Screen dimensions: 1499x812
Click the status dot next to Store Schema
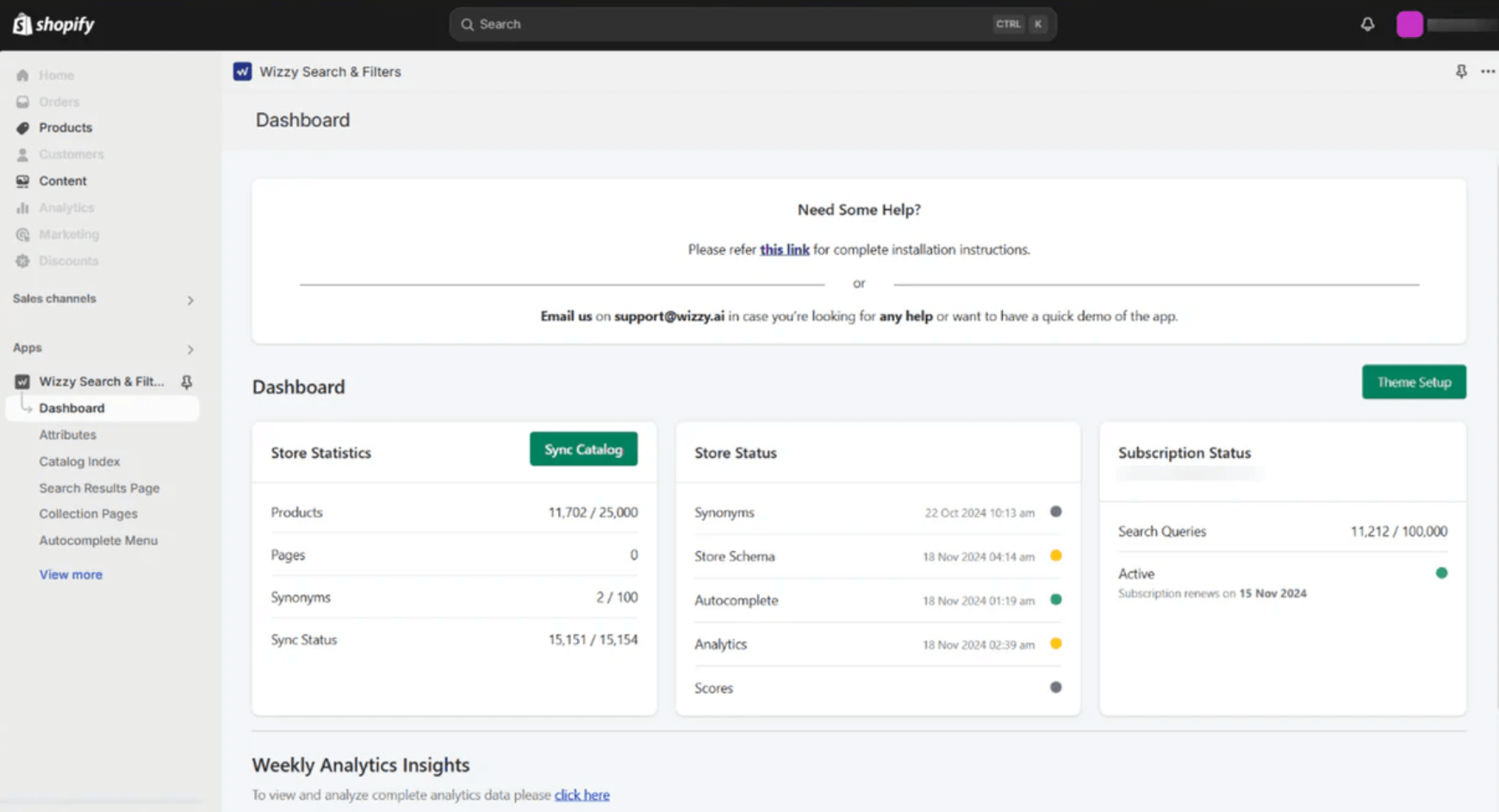(1056, 556)
